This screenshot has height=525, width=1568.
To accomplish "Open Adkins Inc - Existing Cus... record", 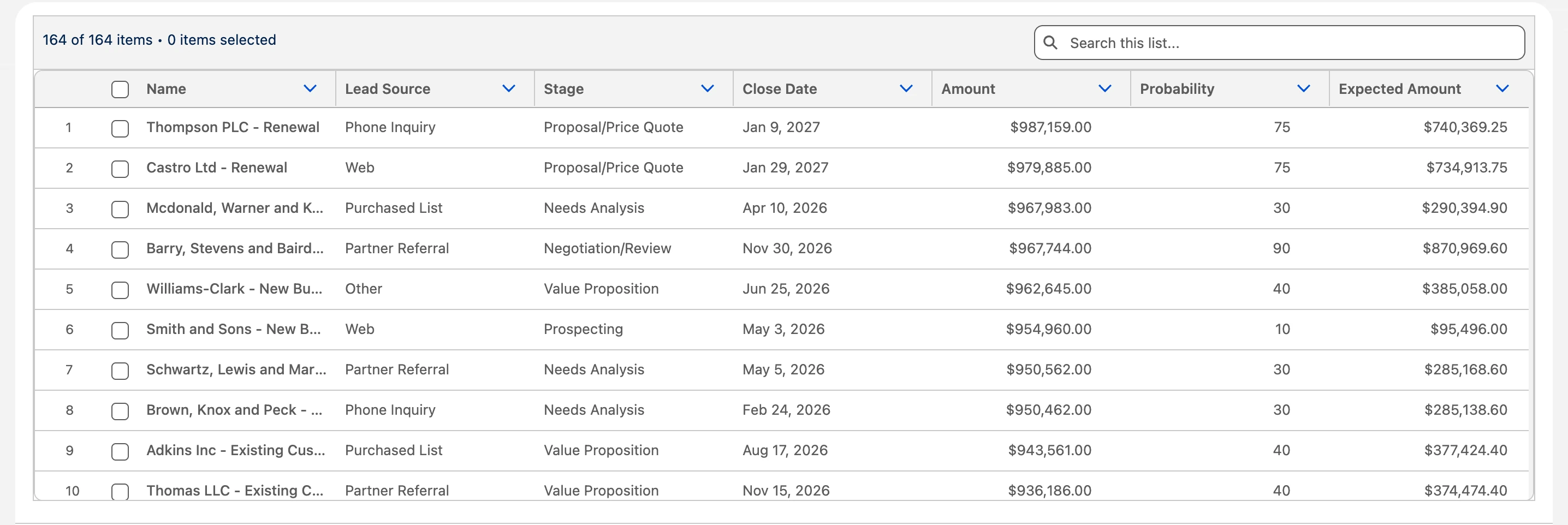I will [x=235, y=450].
